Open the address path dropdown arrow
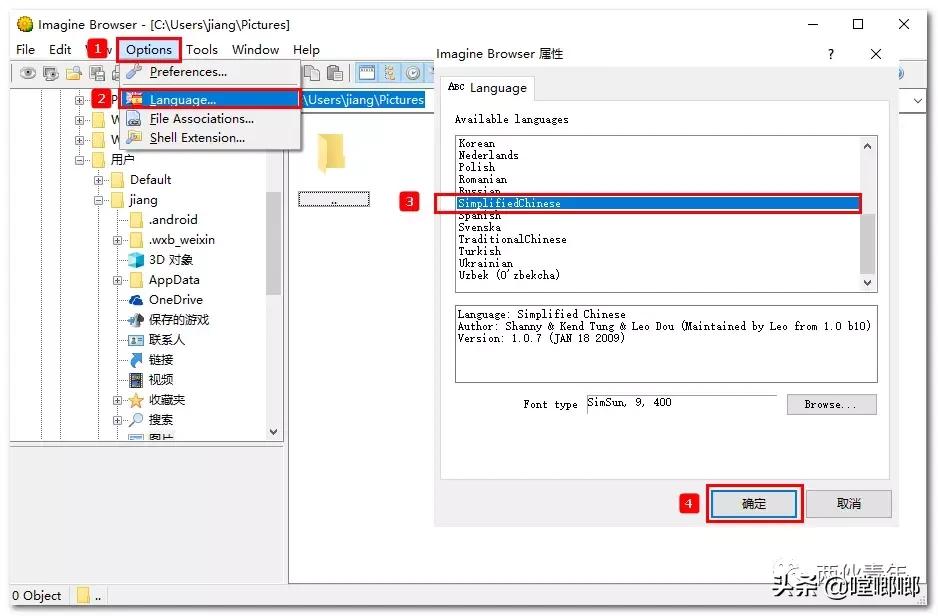938x616 pixels. pos(918,100)
